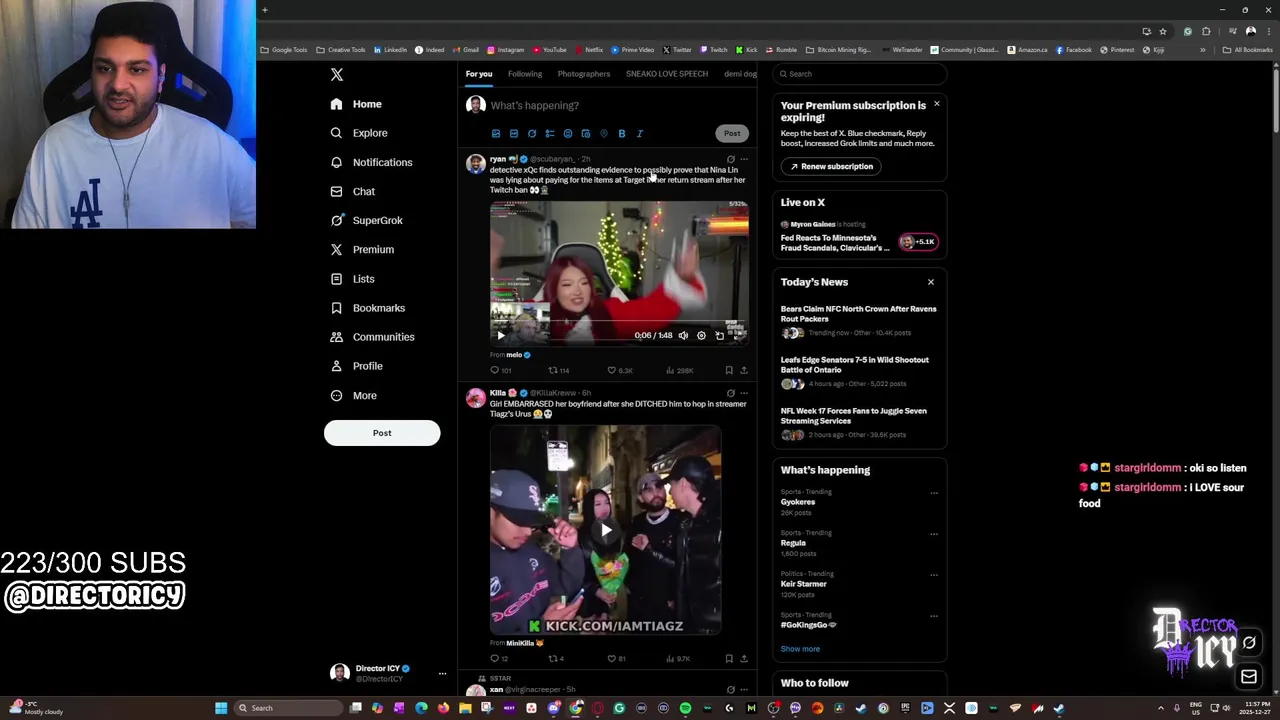Open the All Bookmarks folder

coord(1247,50)
